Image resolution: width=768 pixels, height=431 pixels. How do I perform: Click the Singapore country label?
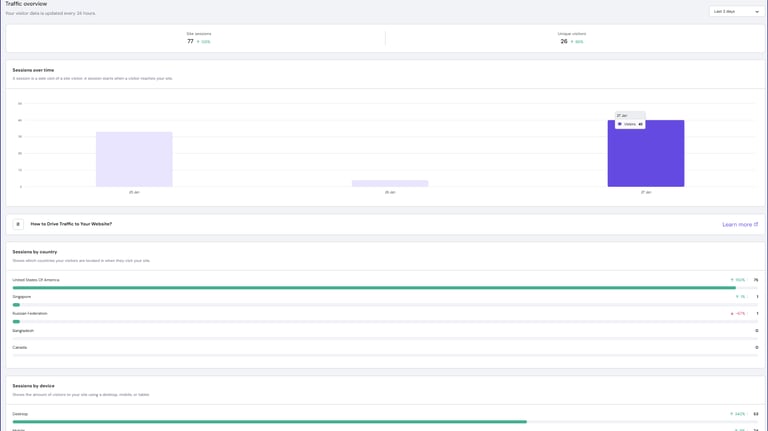point(22,296)
